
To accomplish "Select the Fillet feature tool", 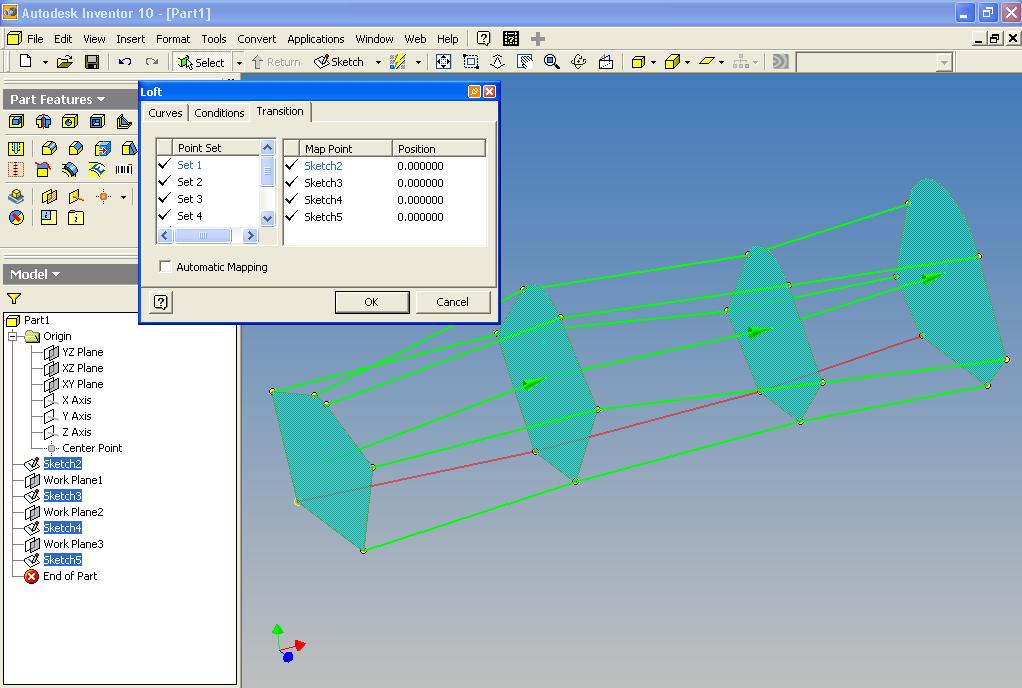I will coord(49,149).
